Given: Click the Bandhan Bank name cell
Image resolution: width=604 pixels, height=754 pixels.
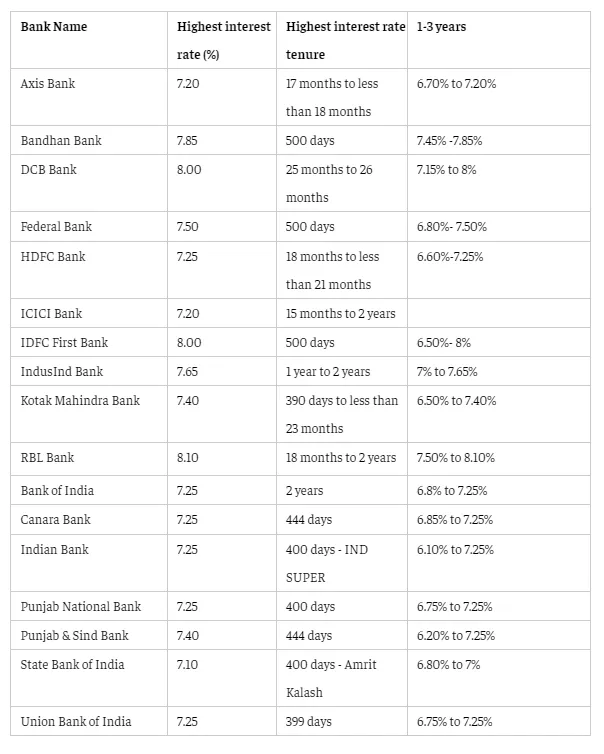Looking at the screenshot, I should (x=89, y=140).
